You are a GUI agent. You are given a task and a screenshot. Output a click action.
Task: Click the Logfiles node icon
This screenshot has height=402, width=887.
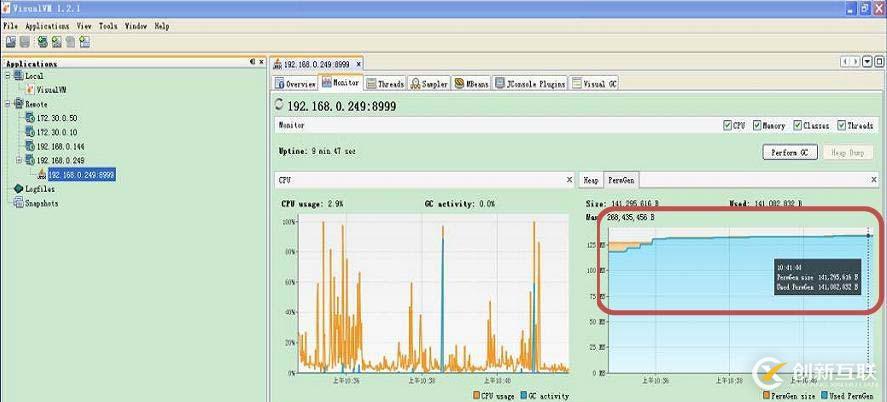pyautogui.click(x=19, y=189)
